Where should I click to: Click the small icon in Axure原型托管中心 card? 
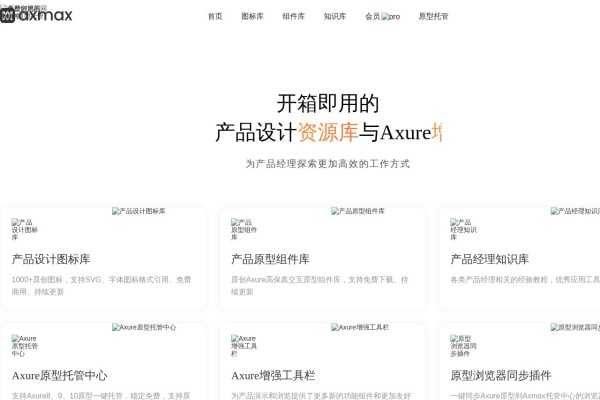(x=24, y=346)
